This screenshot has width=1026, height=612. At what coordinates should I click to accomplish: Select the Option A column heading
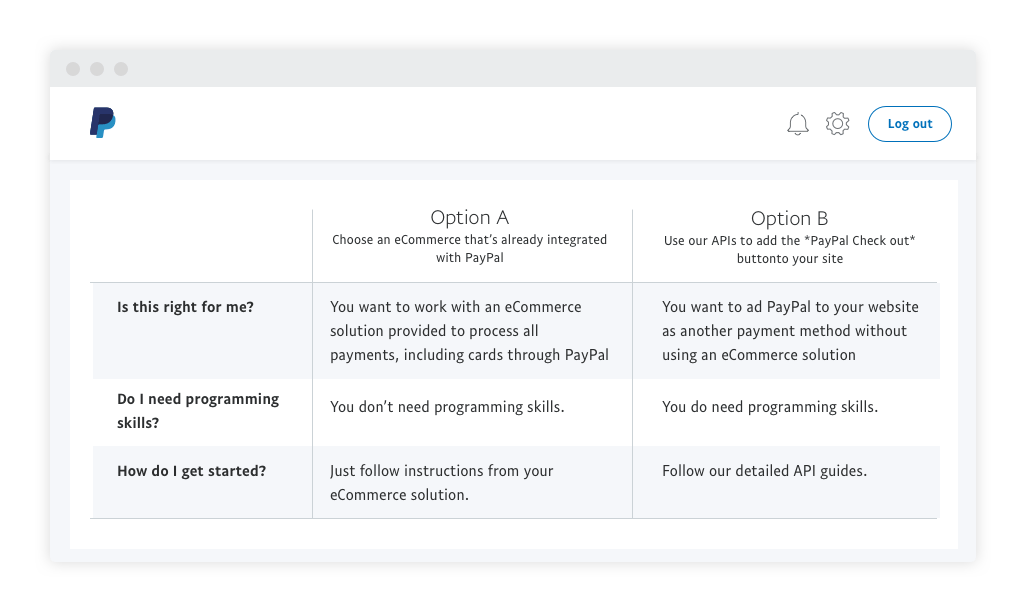tap(469, 218)
